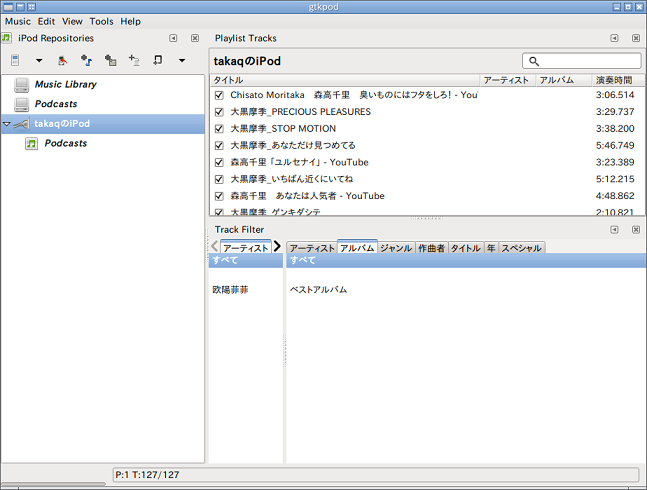Collapse the takaqのiPod tree node
Image resolution: width=647 pixels, height=490 pixels.
[x=7, y=123]
